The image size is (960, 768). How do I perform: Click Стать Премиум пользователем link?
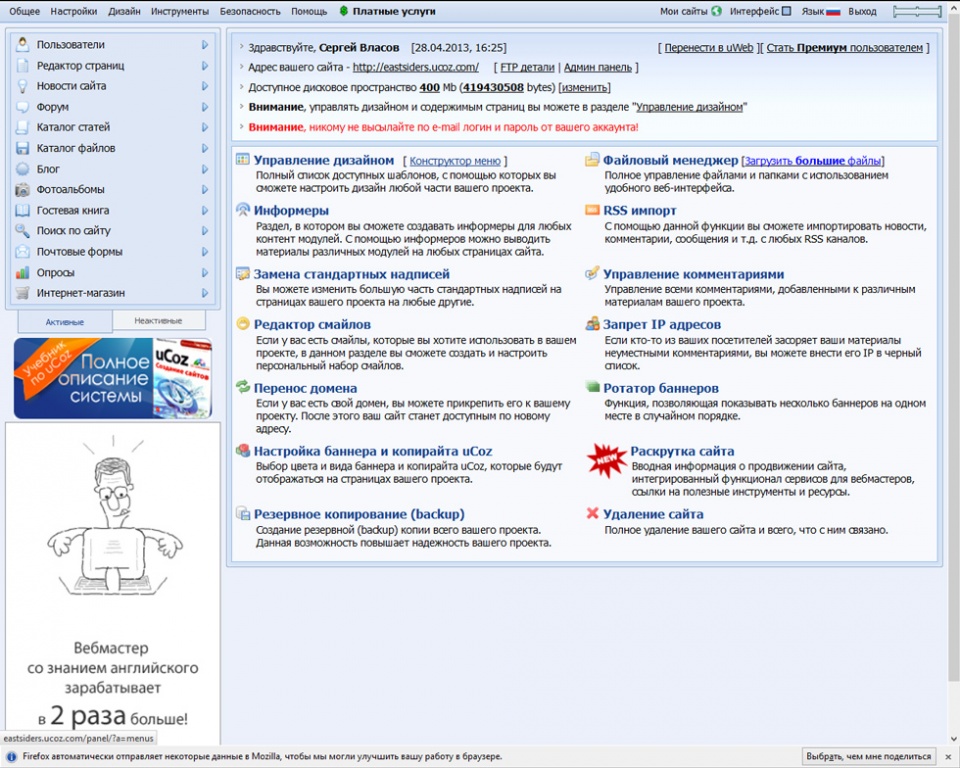844,48
